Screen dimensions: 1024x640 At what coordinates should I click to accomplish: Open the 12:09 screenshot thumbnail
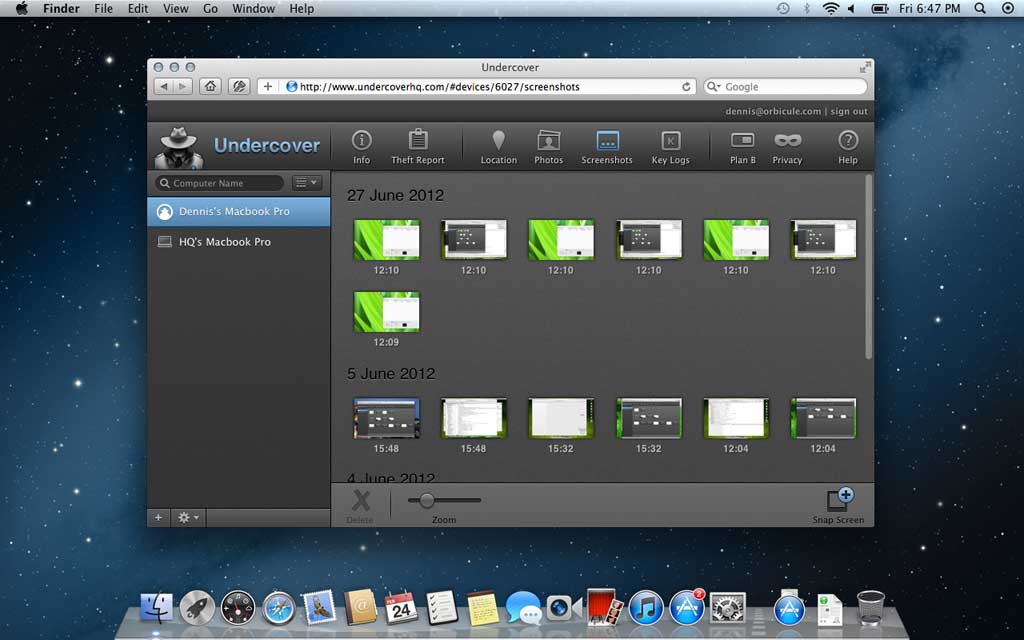click(x=387, y=312)
